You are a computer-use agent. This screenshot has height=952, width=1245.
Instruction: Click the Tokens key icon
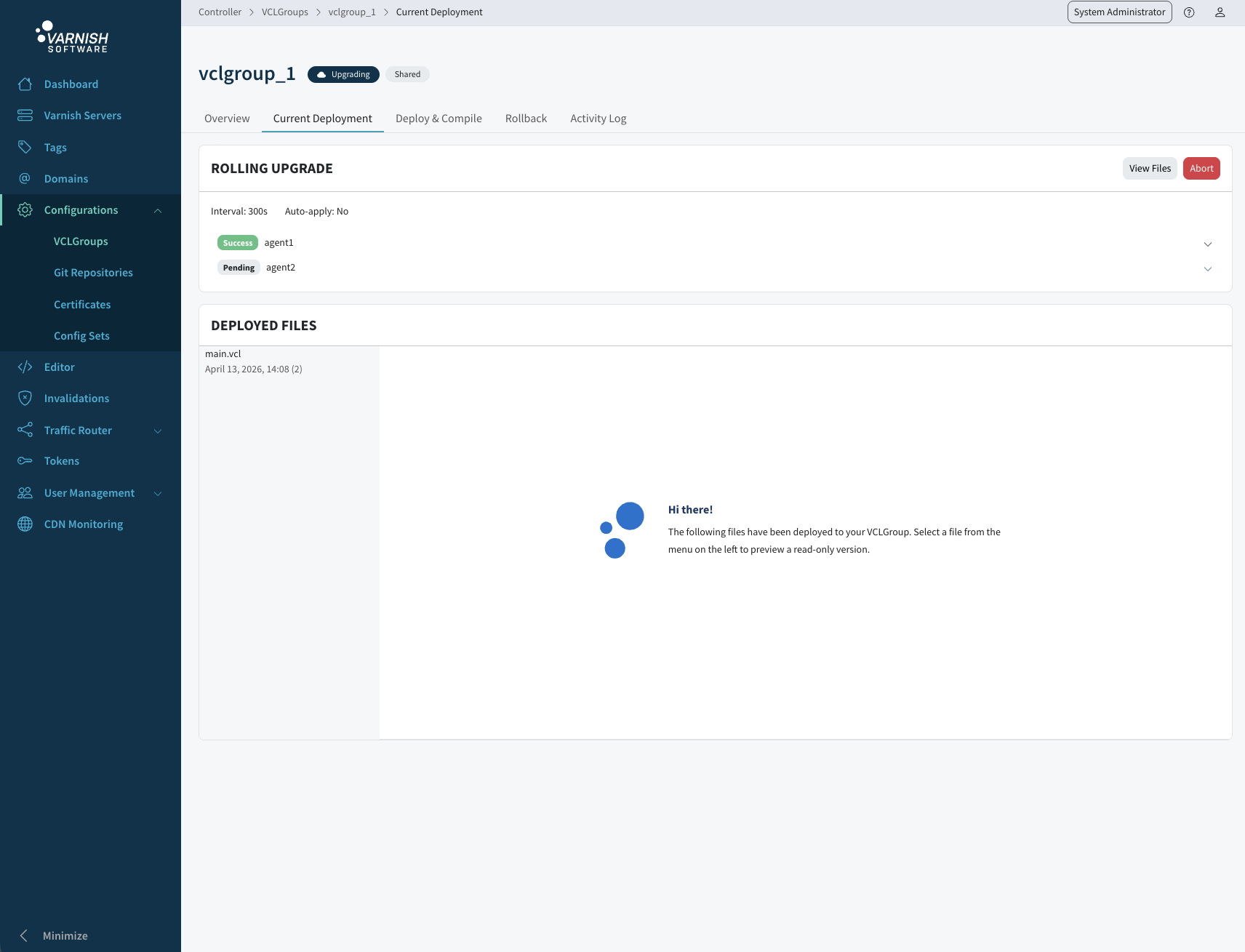25,460
